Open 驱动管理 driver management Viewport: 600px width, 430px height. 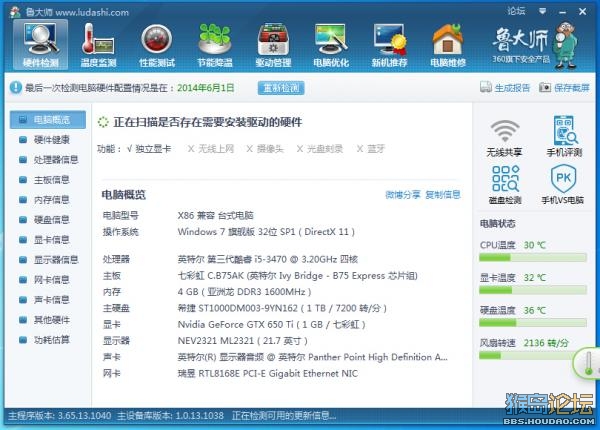pos(273,45)
